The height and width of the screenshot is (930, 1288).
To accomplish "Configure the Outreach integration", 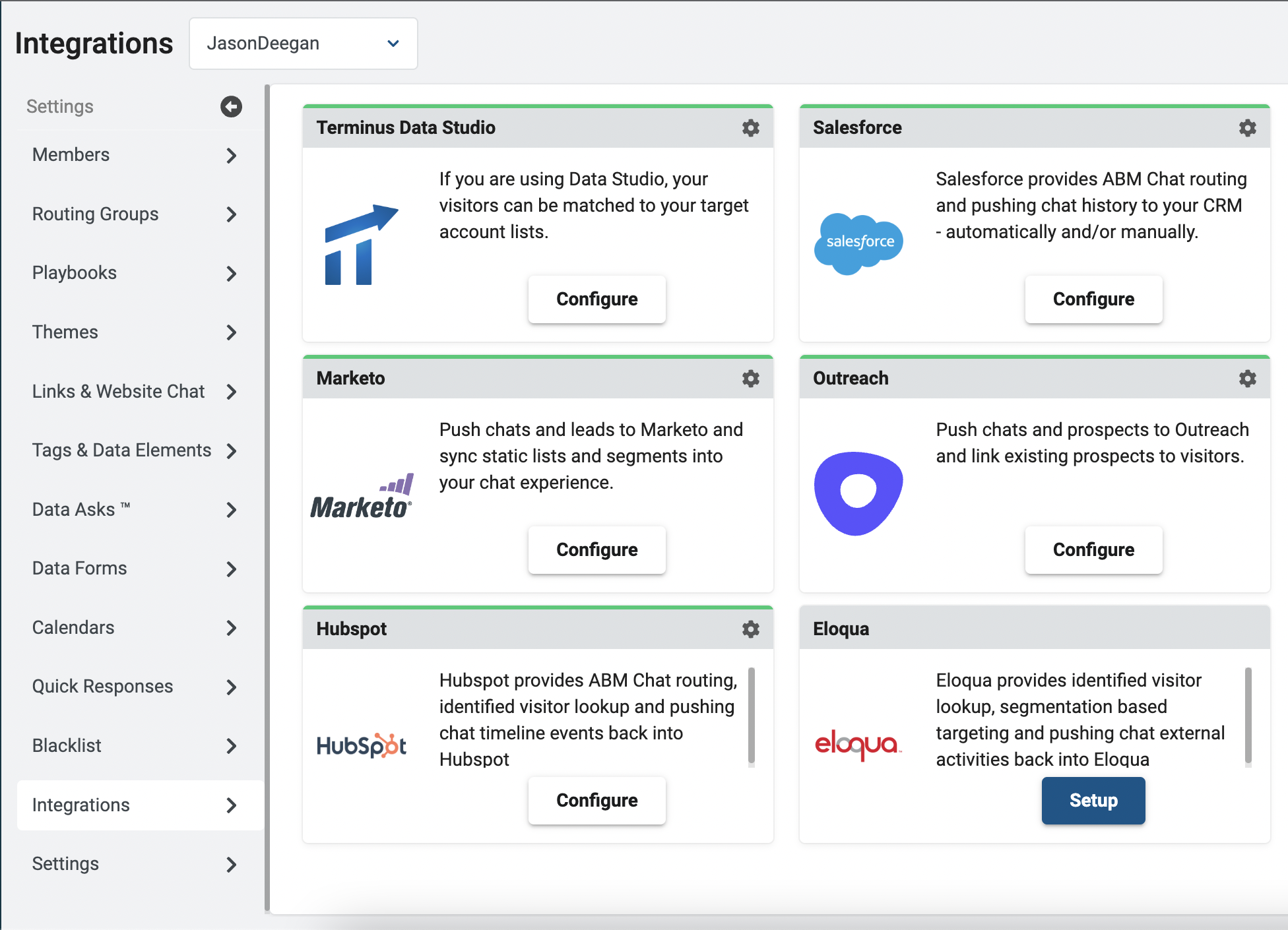I will (x=1093, y=550).
